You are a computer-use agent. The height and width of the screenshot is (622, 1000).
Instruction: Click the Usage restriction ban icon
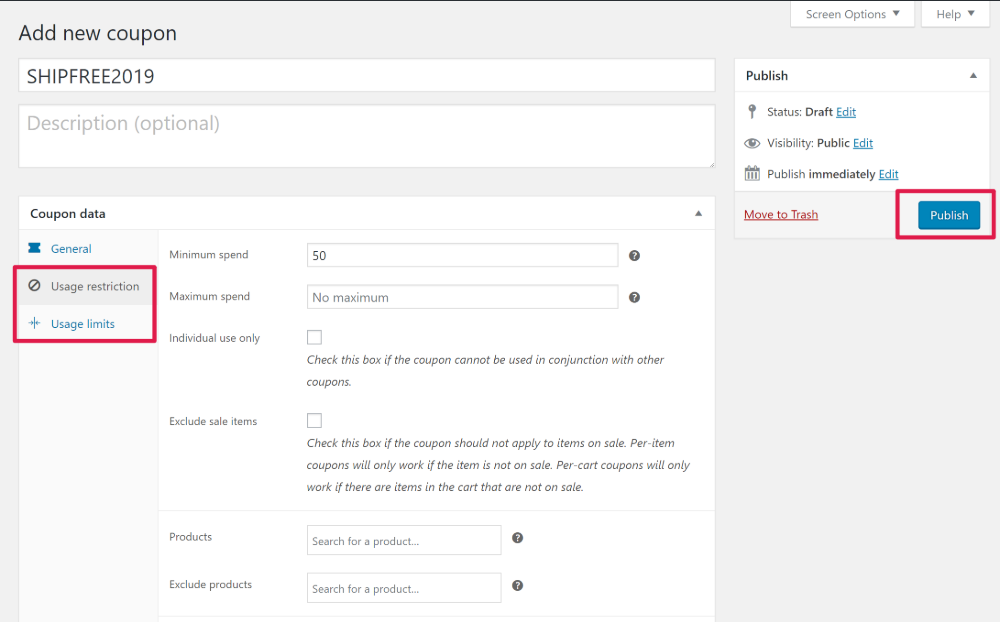pyautogui.click(x=34, y=285)
